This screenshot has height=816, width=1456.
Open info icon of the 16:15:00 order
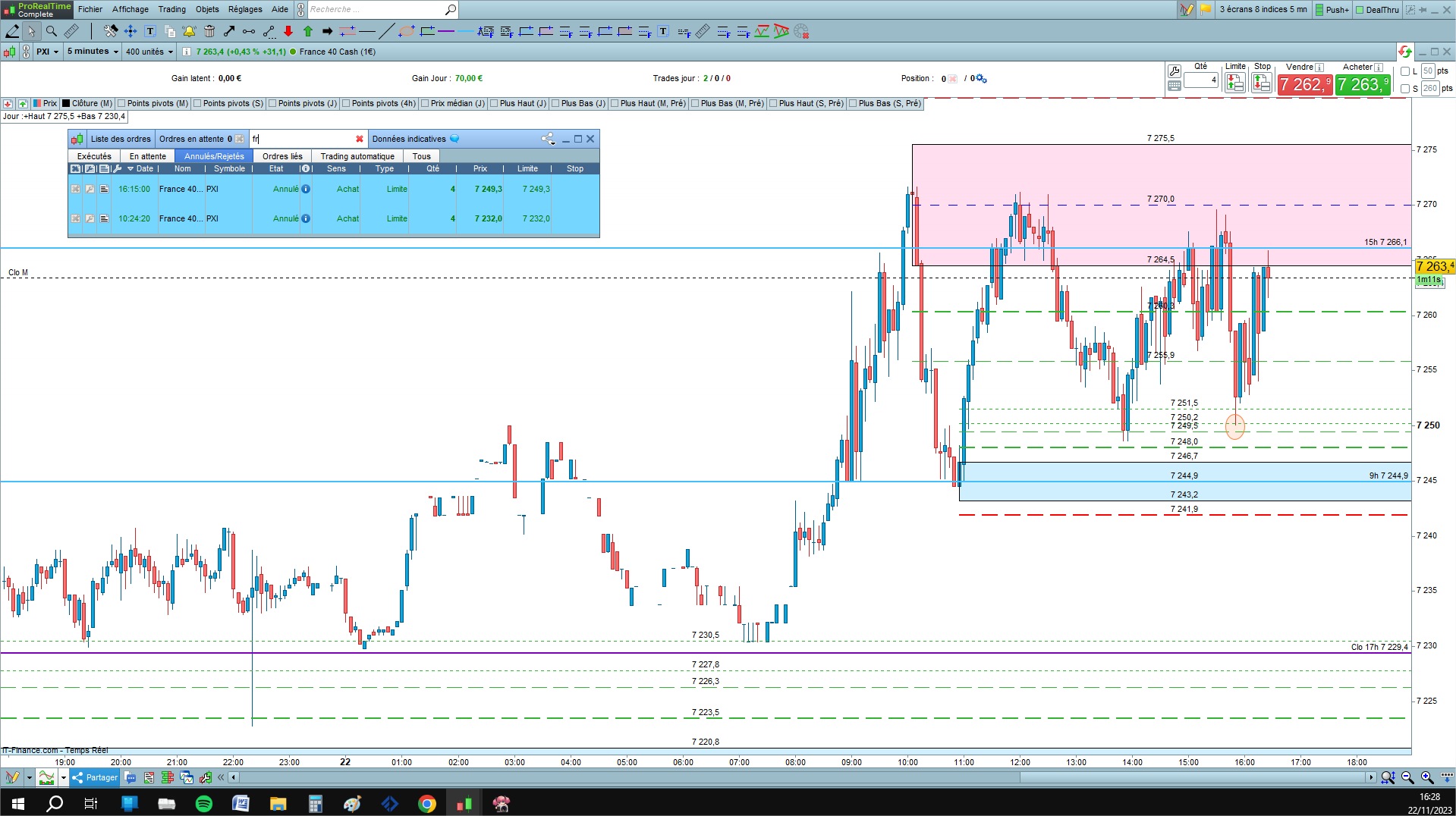point(306,190)
